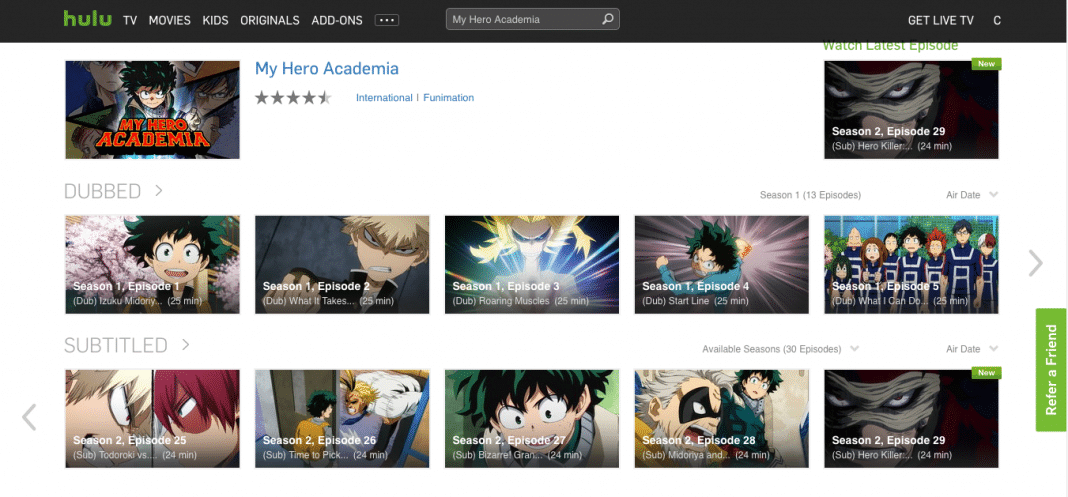This screenshot has height=497, width=1068.
Task: Click the My Hero Academia title link
Action: coord(327,68)
